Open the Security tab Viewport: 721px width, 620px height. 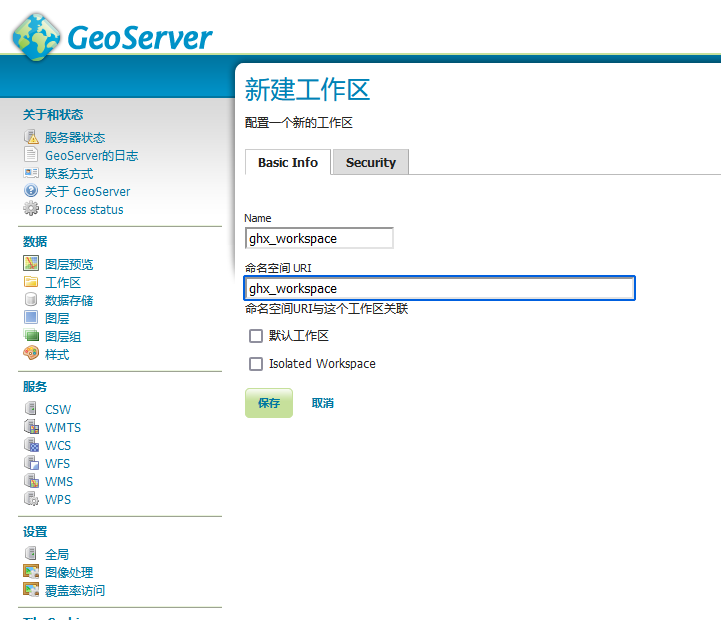click(x=371, y=162)
